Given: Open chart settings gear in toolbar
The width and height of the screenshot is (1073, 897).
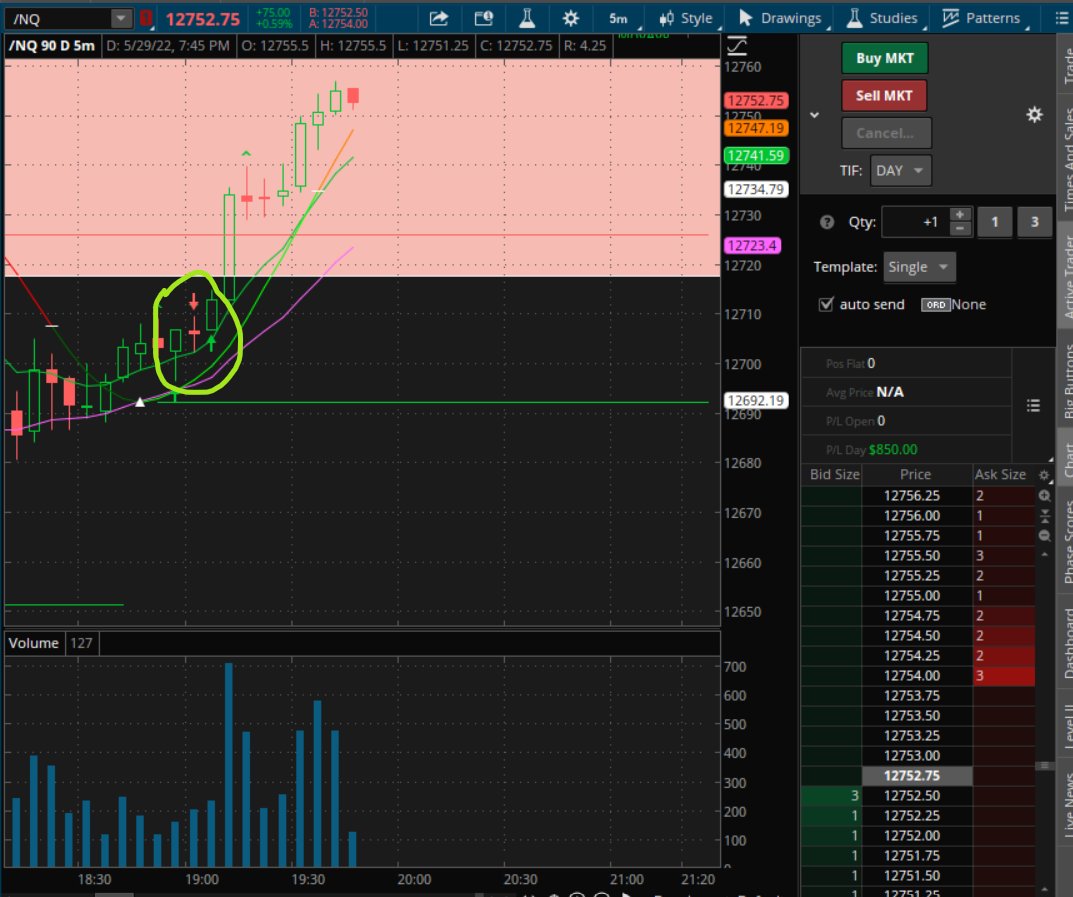Looking at the screenshot, I should point(570,18).
